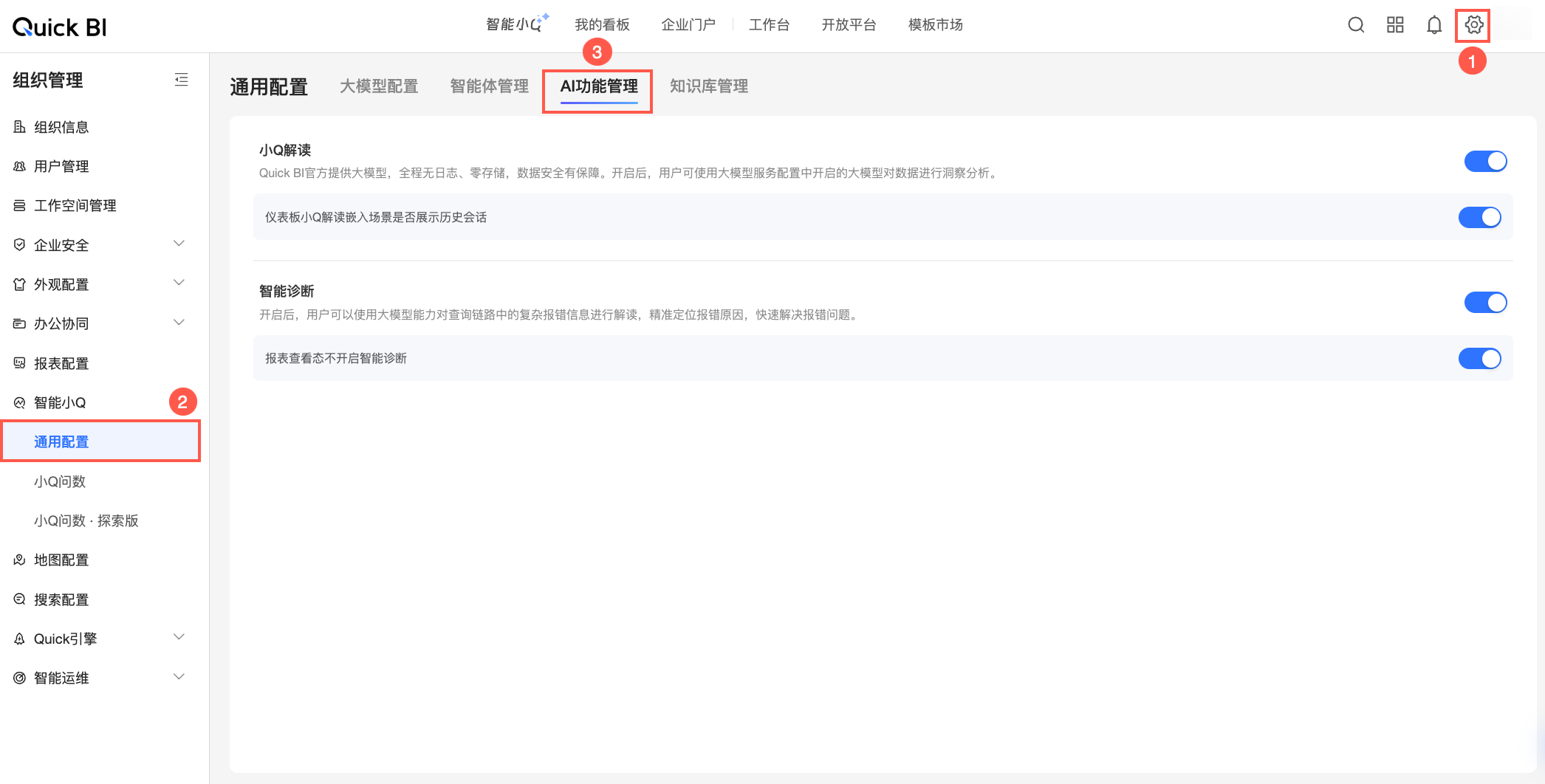
Task: Toggle the 小Q解读 switch
Action: point(1485,161)
